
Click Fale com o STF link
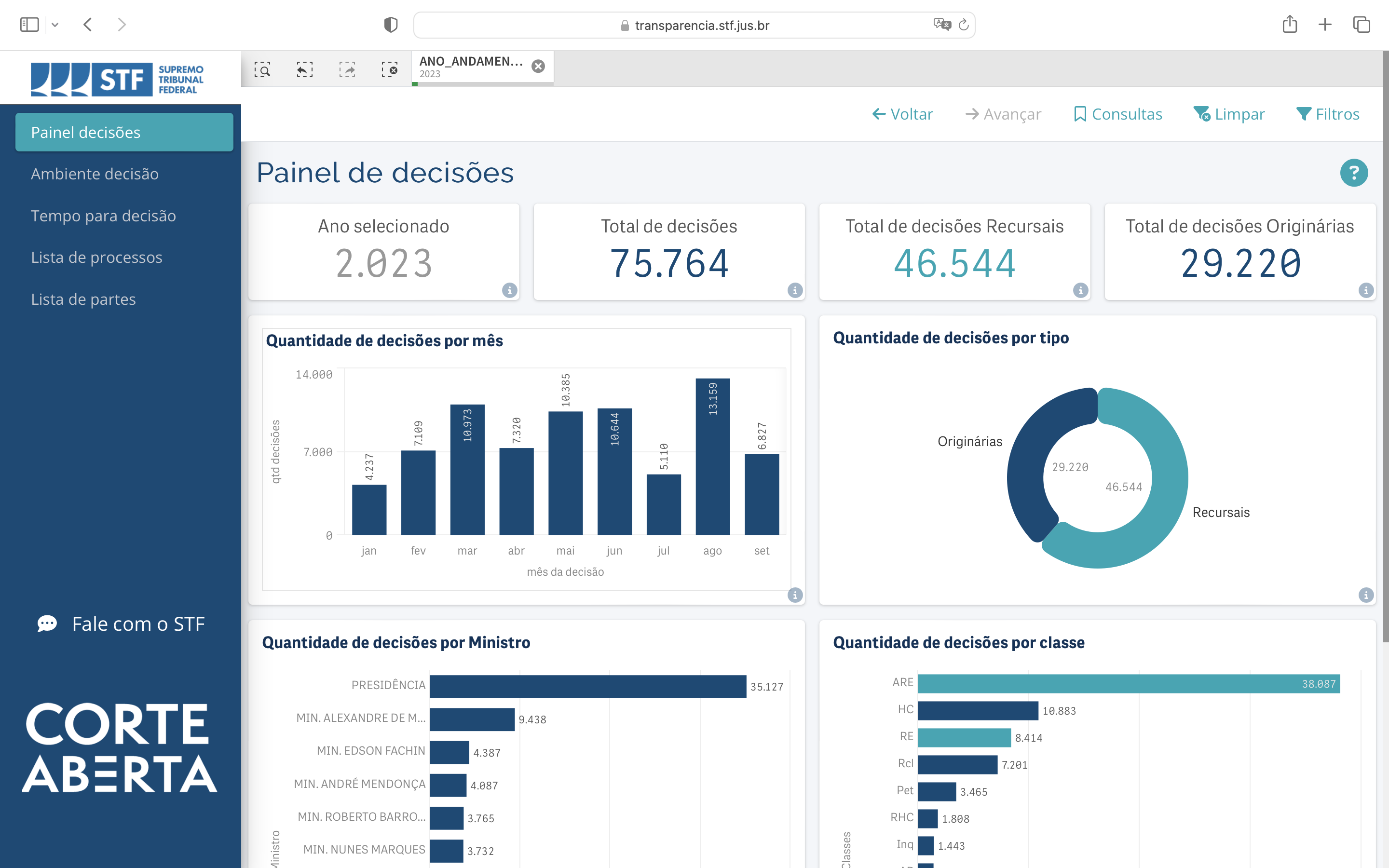click(121, 624)
